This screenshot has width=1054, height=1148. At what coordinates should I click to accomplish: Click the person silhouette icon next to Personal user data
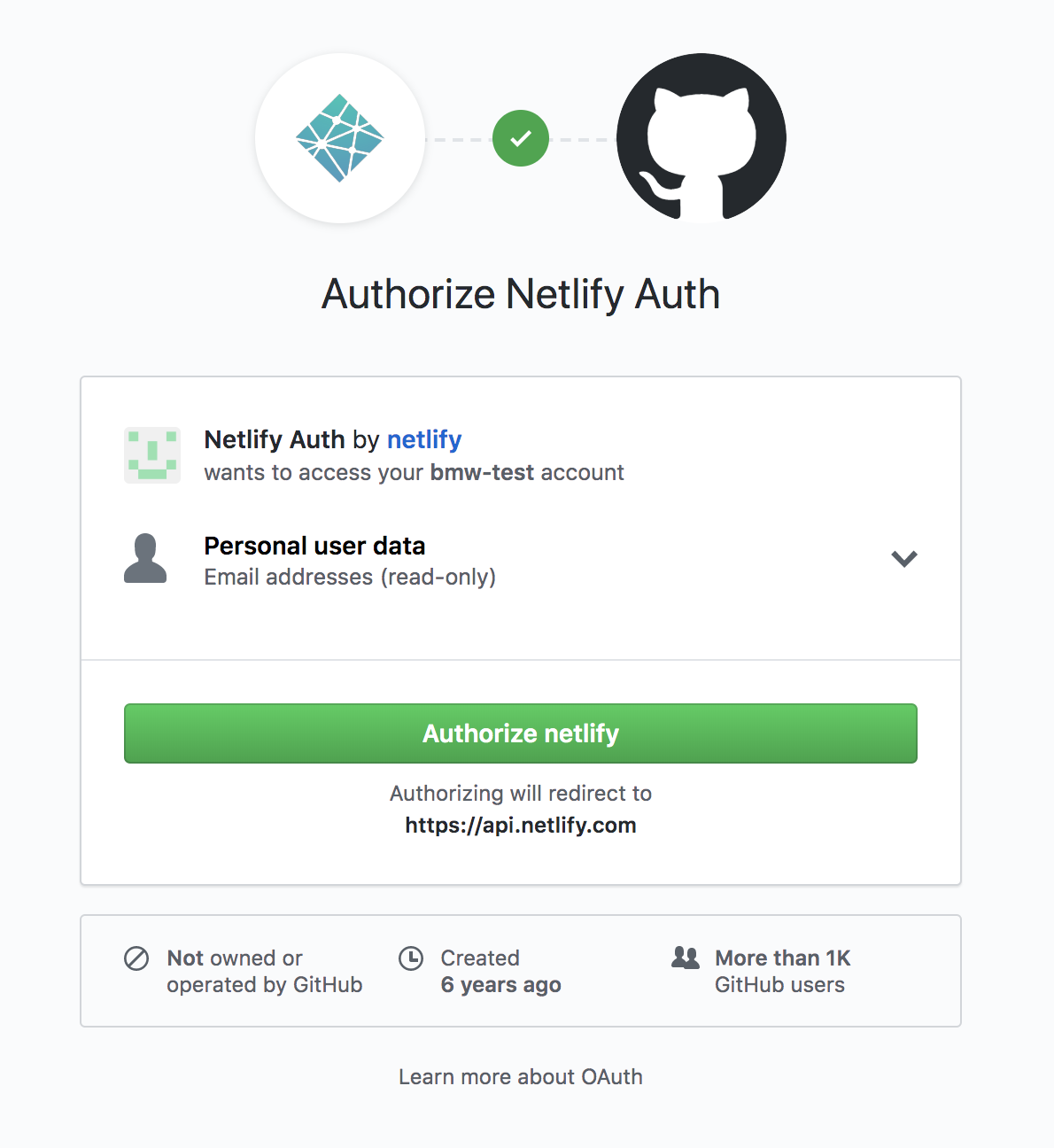[x=146, y=559]
